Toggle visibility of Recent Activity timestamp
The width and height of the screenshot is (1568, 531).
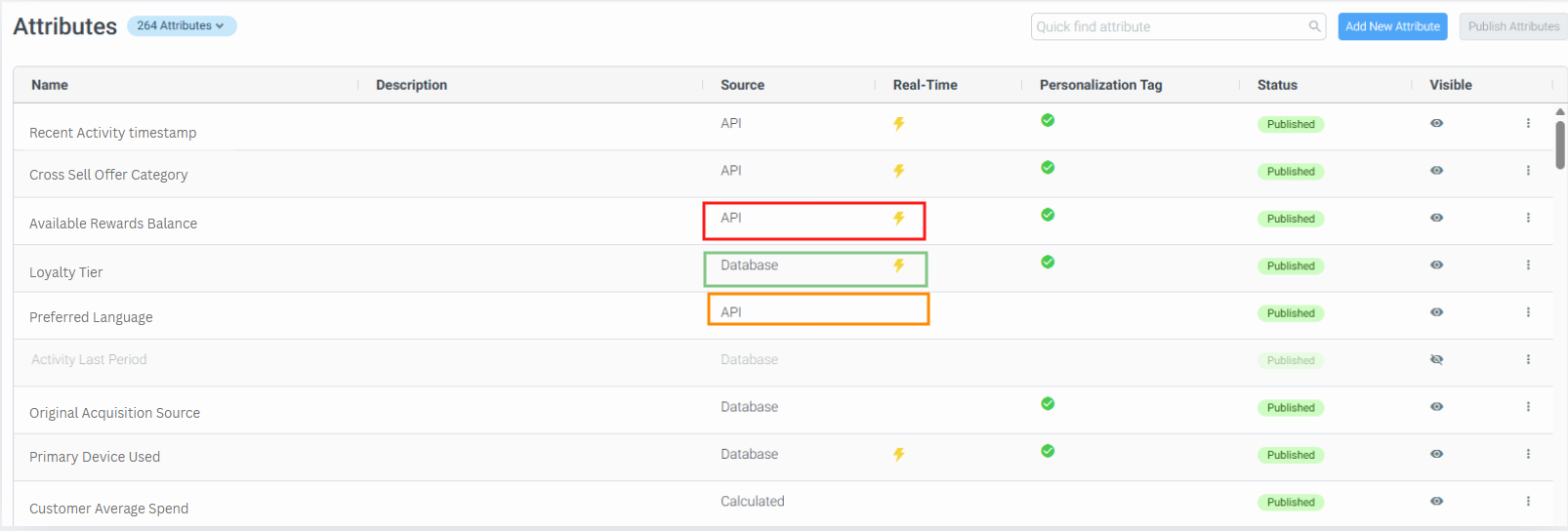tap(1436, 123)
